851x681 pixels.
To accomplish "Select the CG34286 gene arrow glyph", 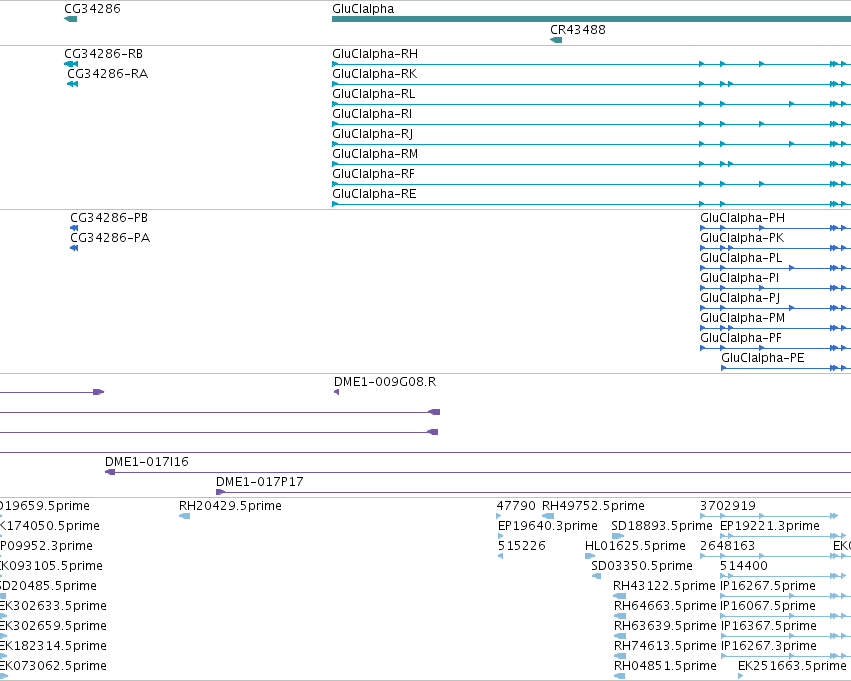I will 71,19.
